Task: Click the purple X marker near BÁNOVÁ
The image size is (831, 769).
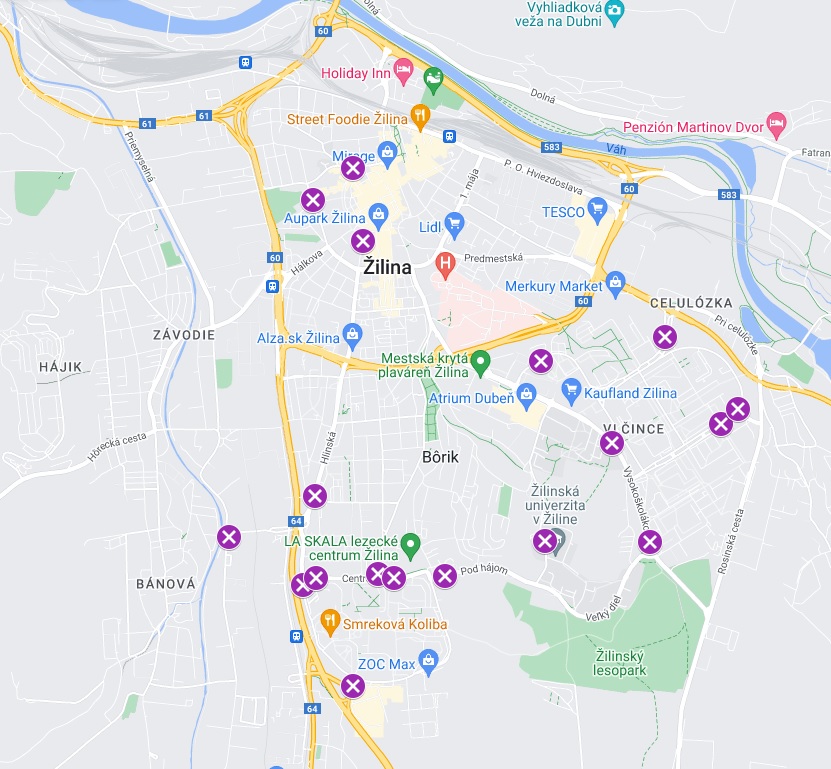Action: click(229, 537)
